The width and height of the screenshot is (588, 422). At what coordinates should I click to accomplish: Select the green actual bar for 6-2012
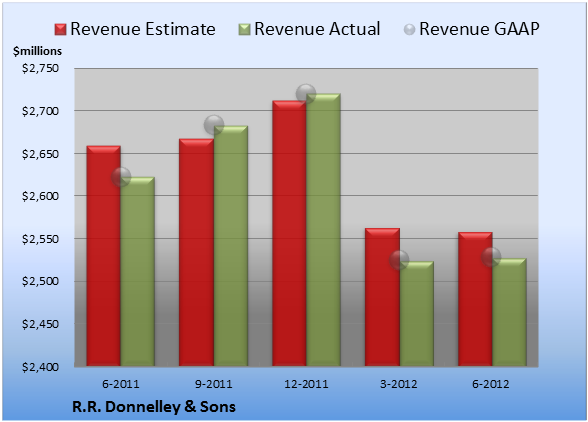click(x=509, y=312)
